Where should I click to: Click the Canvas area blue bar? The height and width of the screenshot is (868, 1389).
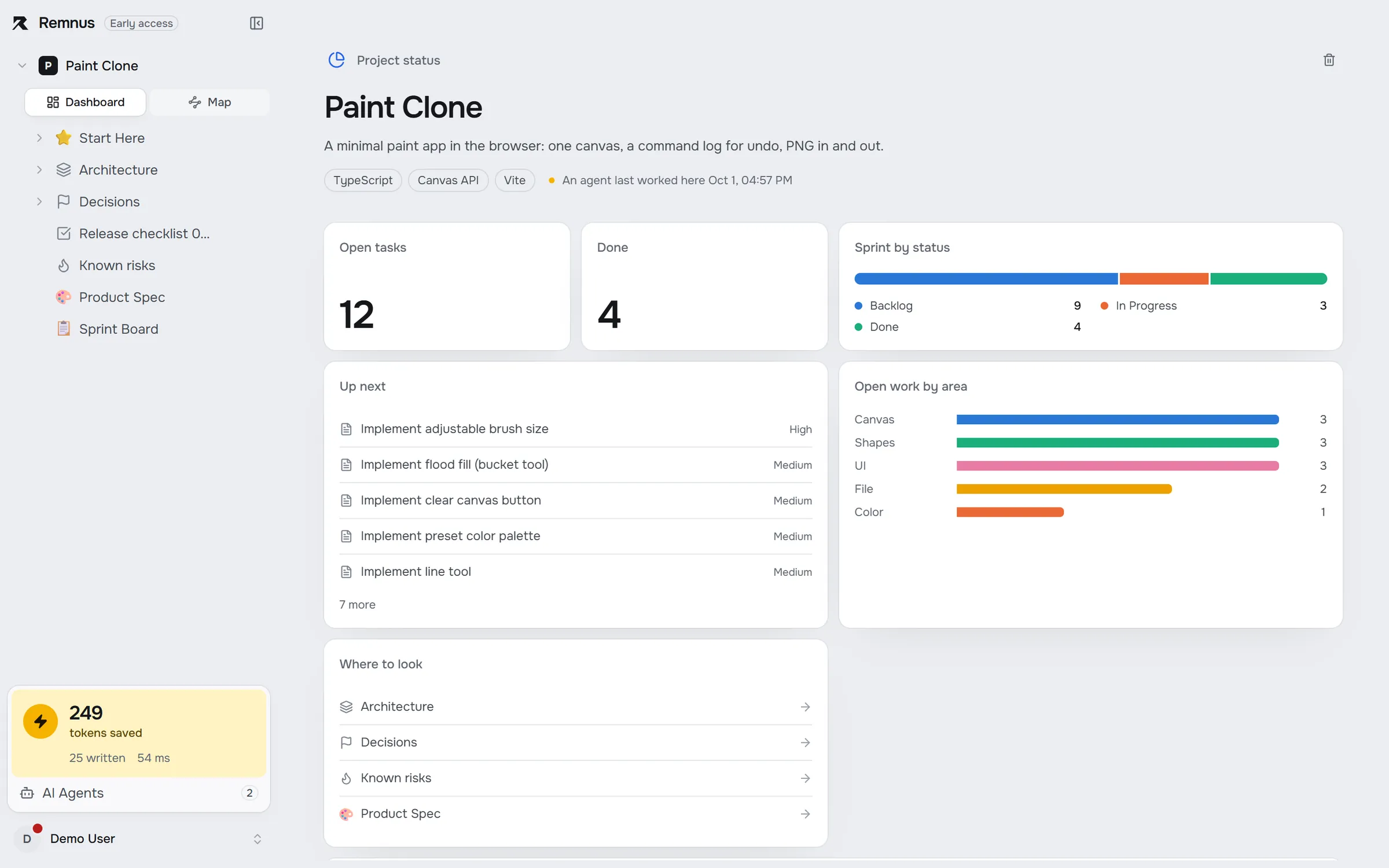point(1118,420)
